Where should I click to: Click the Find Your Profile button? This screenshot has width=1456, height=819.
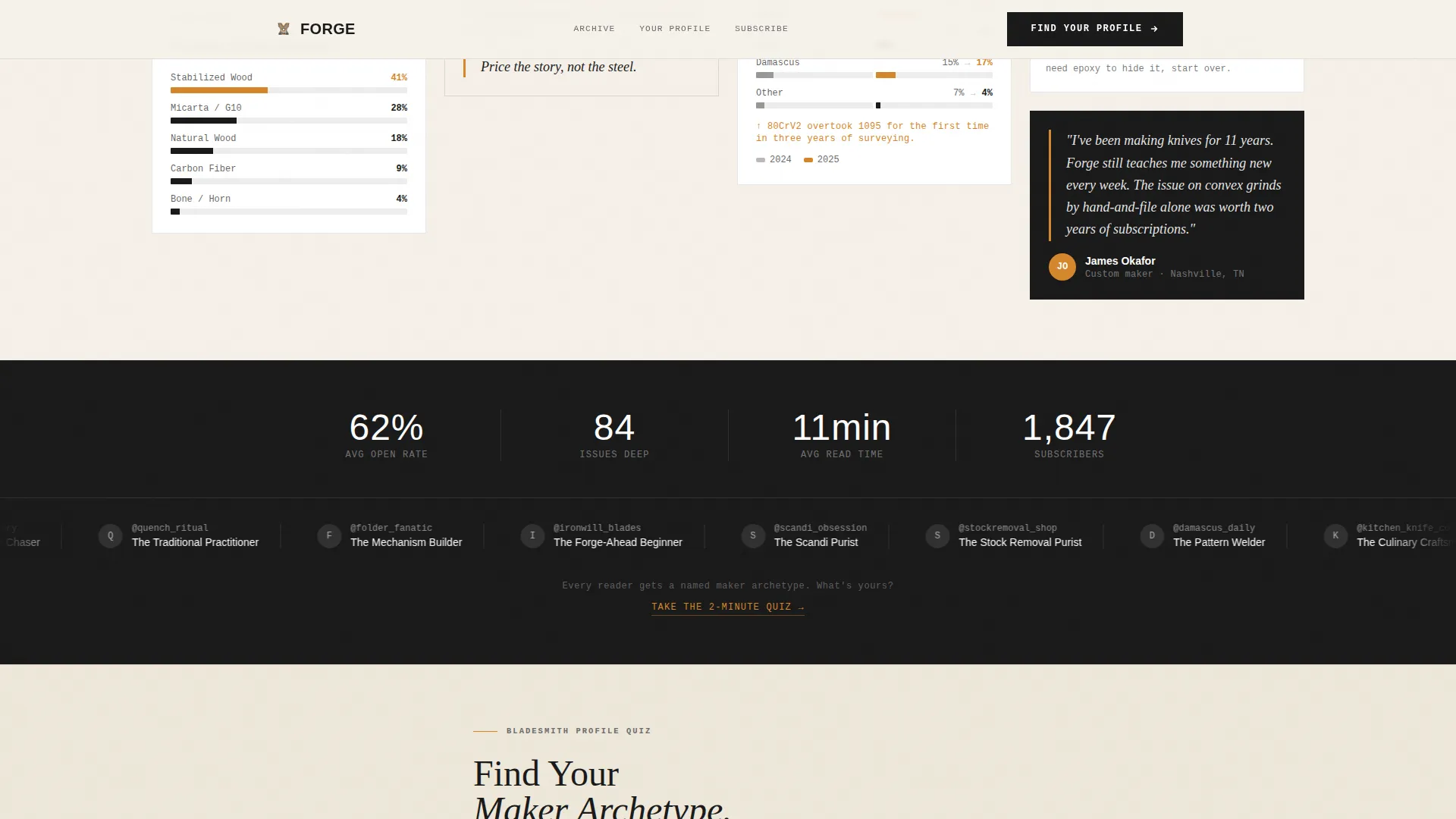click(1094, 29)
